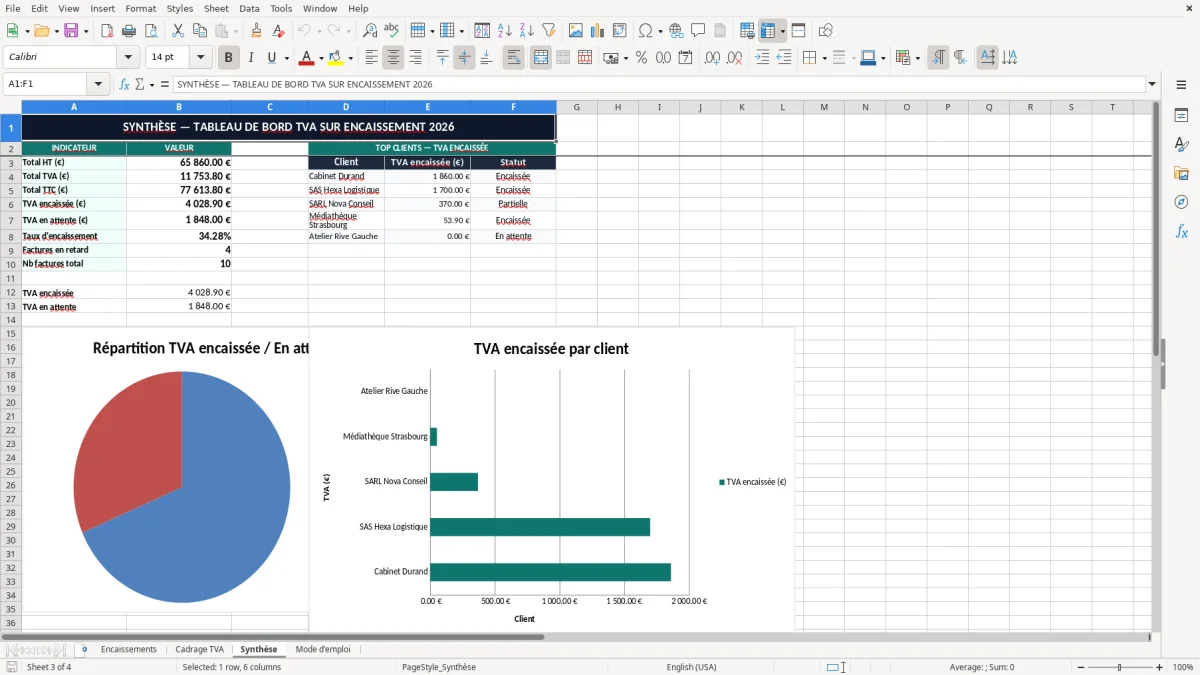Image resolution: width=1200 pixels, height=675 pixels.
Task: Expand Name Box dropdown arrow
Action: (98, 85)
